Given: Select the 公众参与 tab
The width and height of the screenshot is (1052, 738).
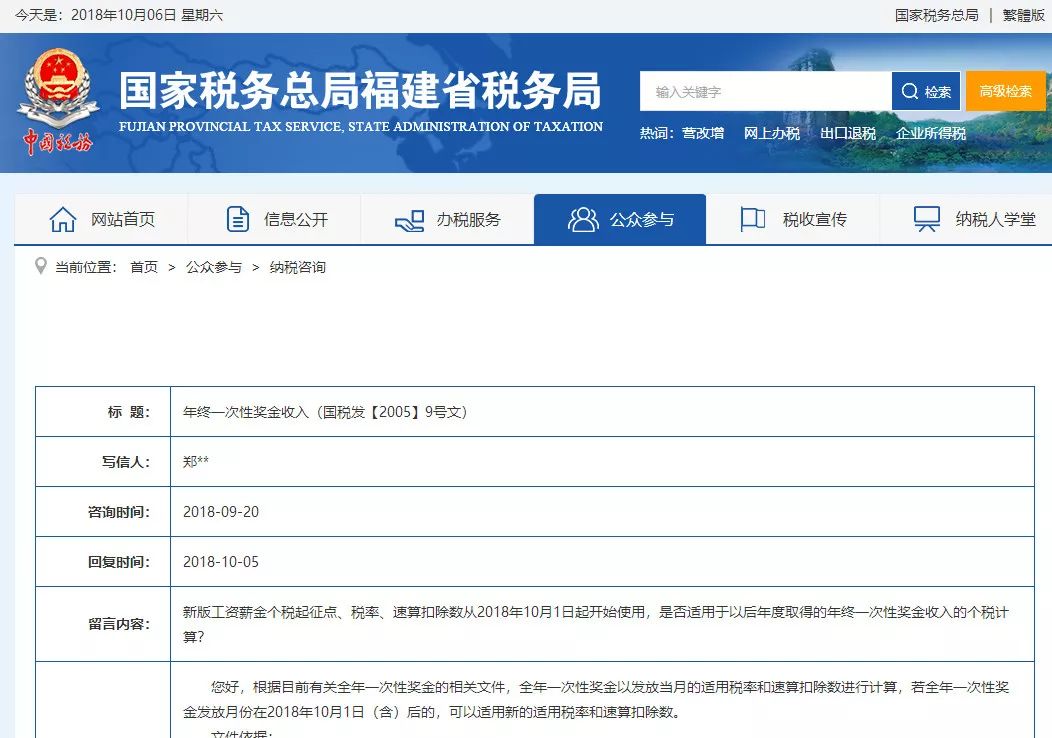Looking at the screenshot, I should coord(620,219).
